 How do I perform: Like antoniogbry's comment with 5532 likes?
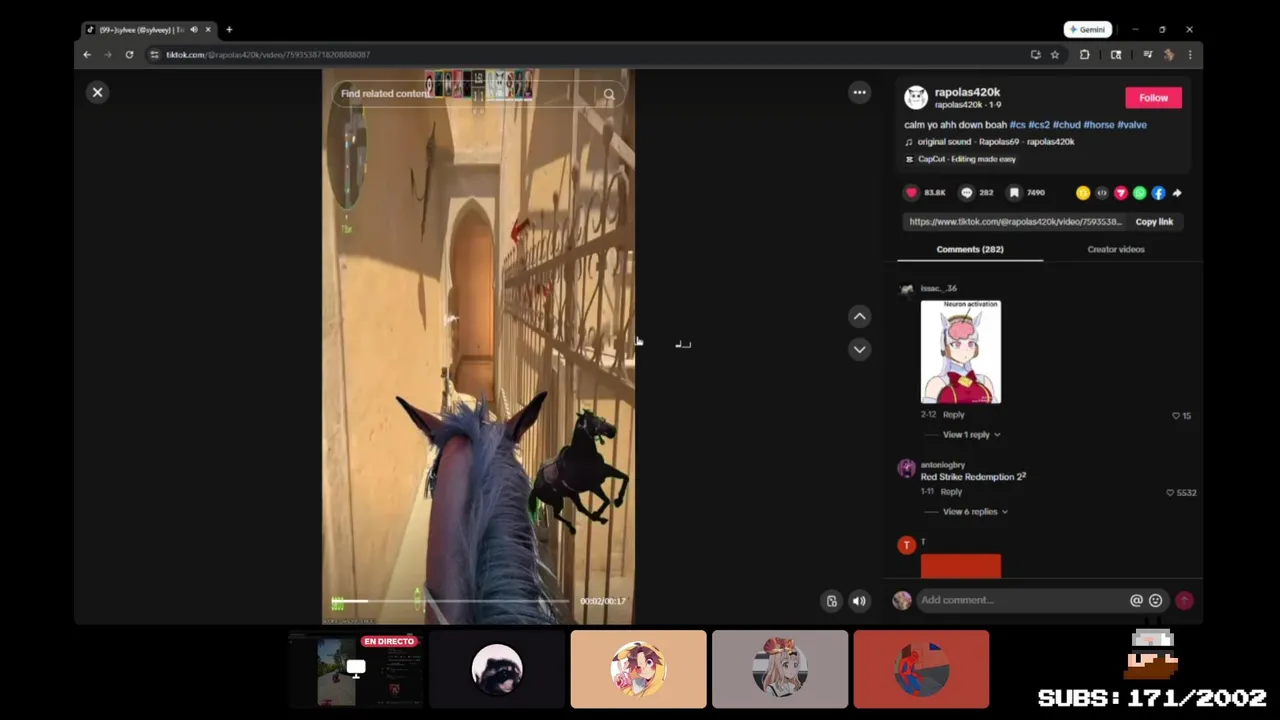pyautogui.click(x=1170, y=493)
